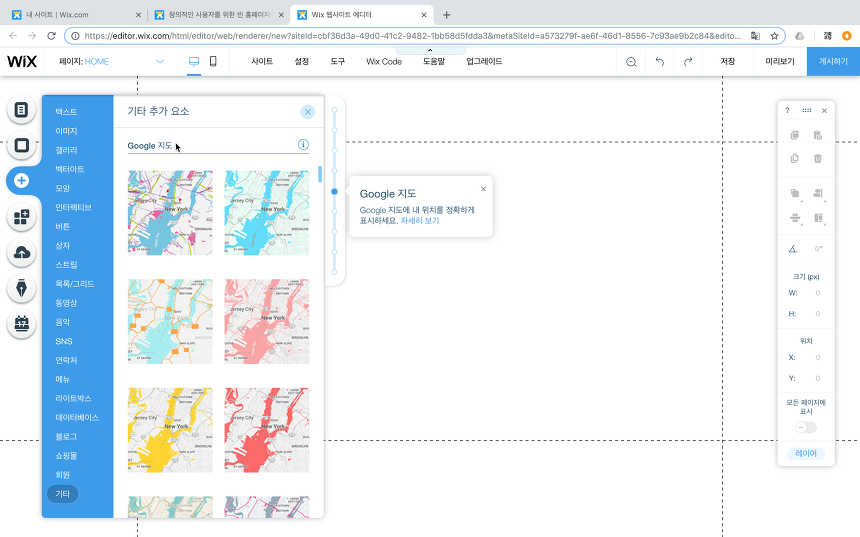Switch to desktop editor view icon
The image size is (860, 537).
pyautogui.click(x=194, y=61)
